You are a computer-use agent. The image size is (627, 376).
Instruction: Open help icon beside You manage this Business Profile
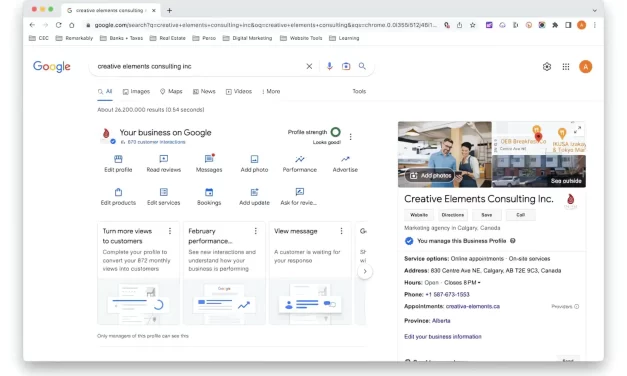coord(513,241)
